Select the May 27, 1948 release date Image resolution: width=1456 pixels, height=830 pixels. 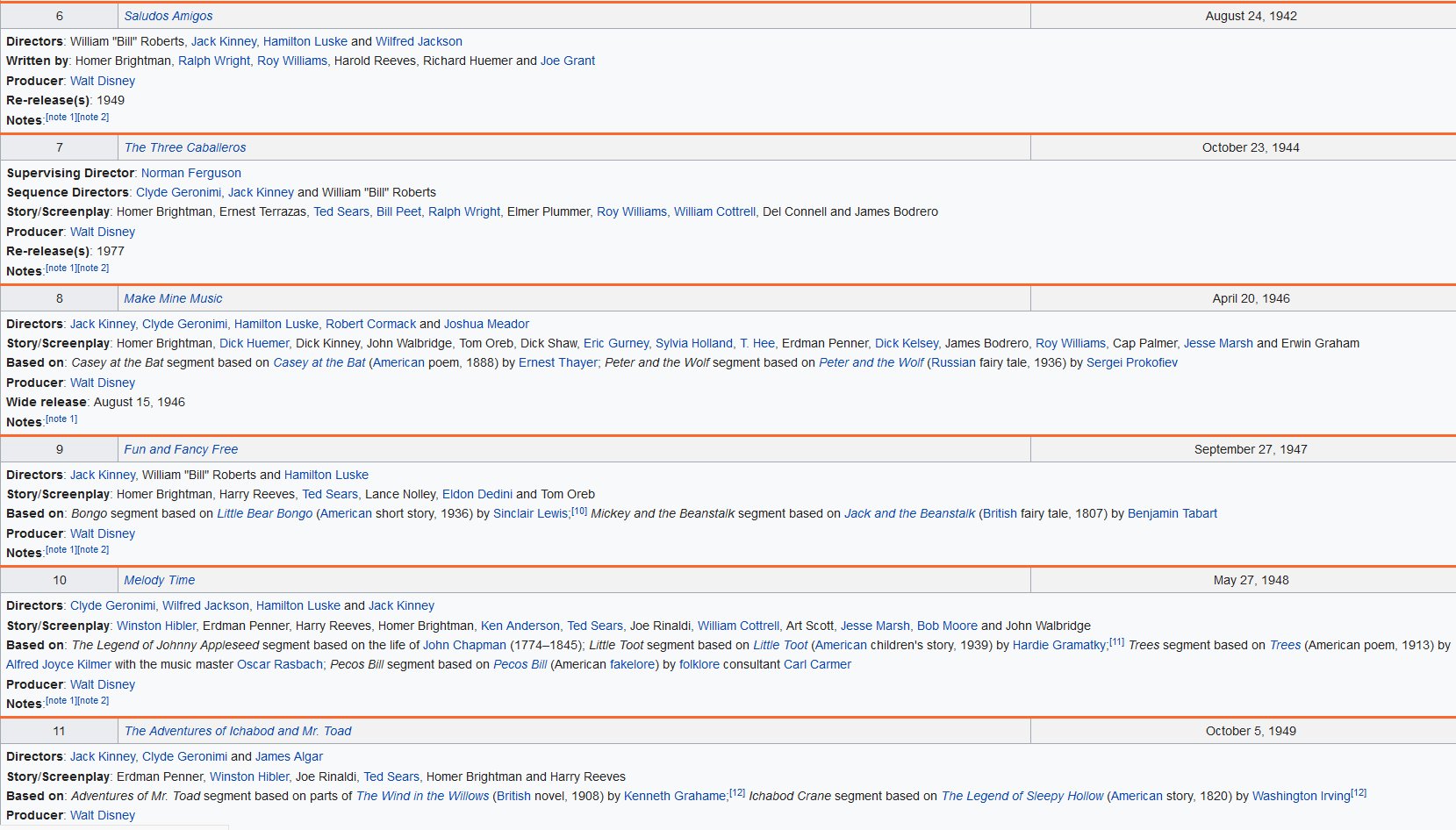pyautogui.click(x=1251, y=580)
